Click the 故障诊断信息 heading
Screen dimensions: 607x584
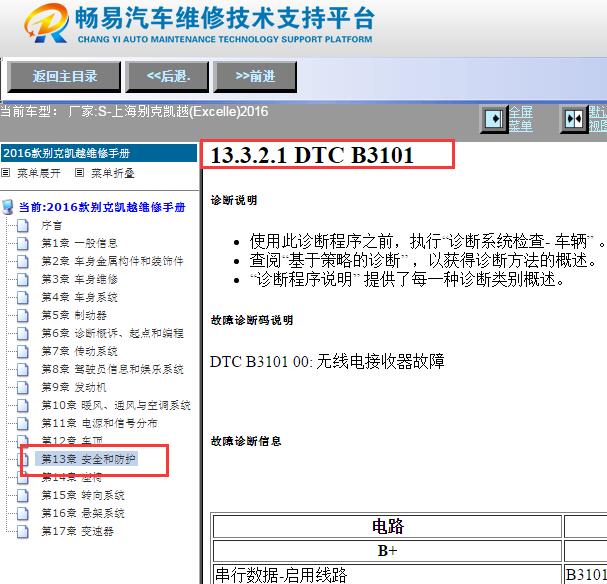[x=246, y=441]
